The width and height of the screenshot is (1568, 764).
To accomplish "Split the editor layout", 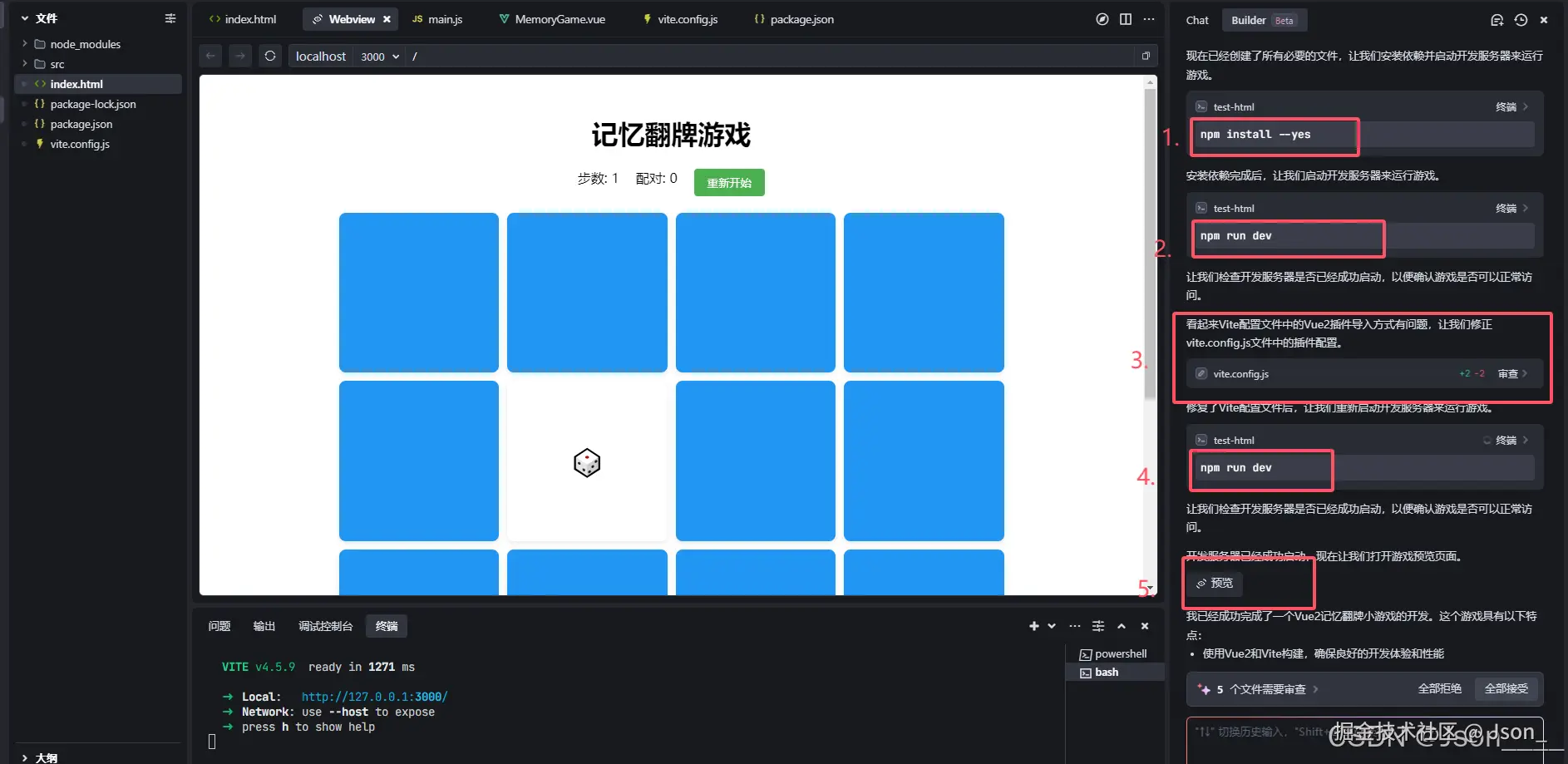I will (x=1126, y=19).
